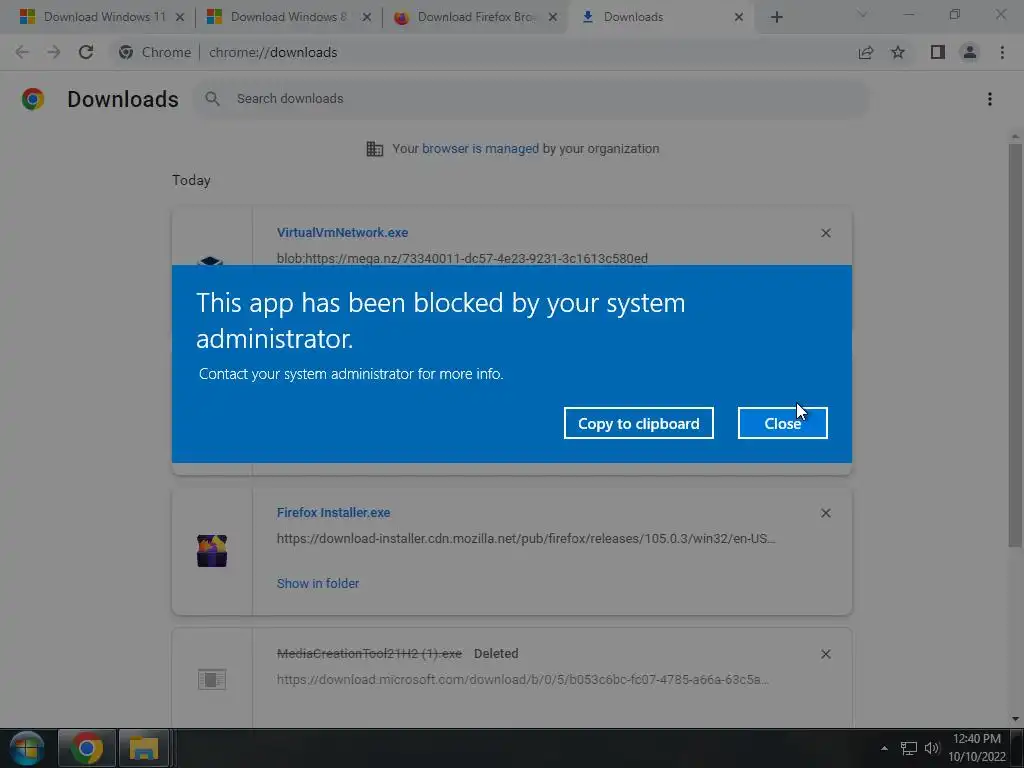Switch to Download Firefox Browser tab
This screenshot has width=1024, height=768.
476,17
